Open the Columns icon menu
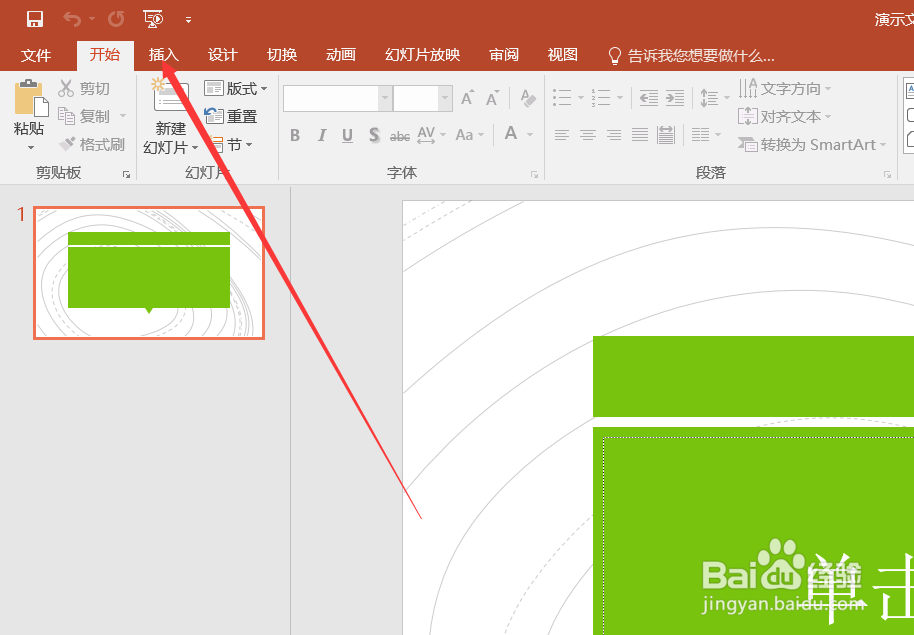The height and width of the screenshot is (635, 914). point(705,135)
